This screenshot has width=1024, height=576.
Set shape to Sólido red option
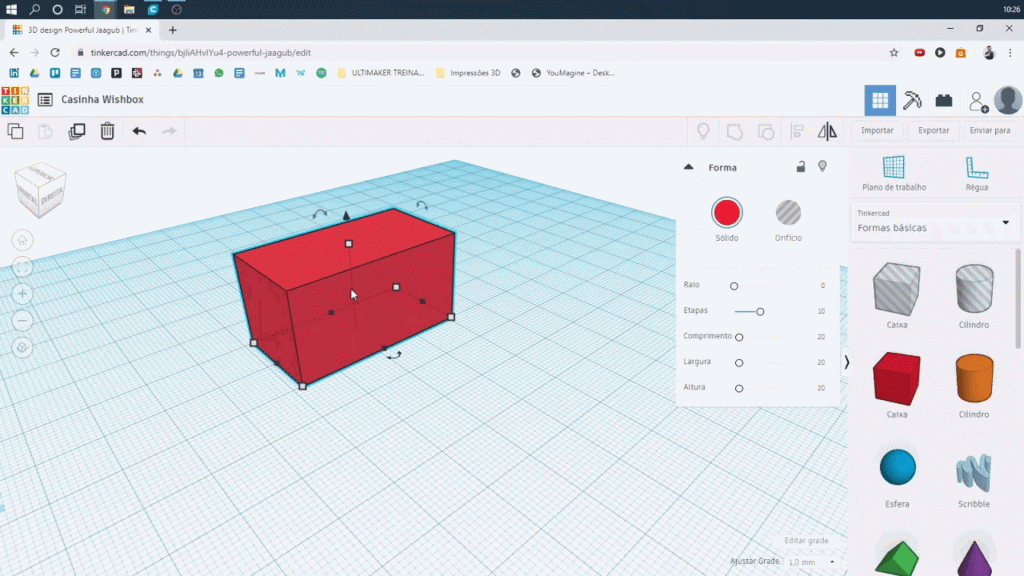click(727, 213)
